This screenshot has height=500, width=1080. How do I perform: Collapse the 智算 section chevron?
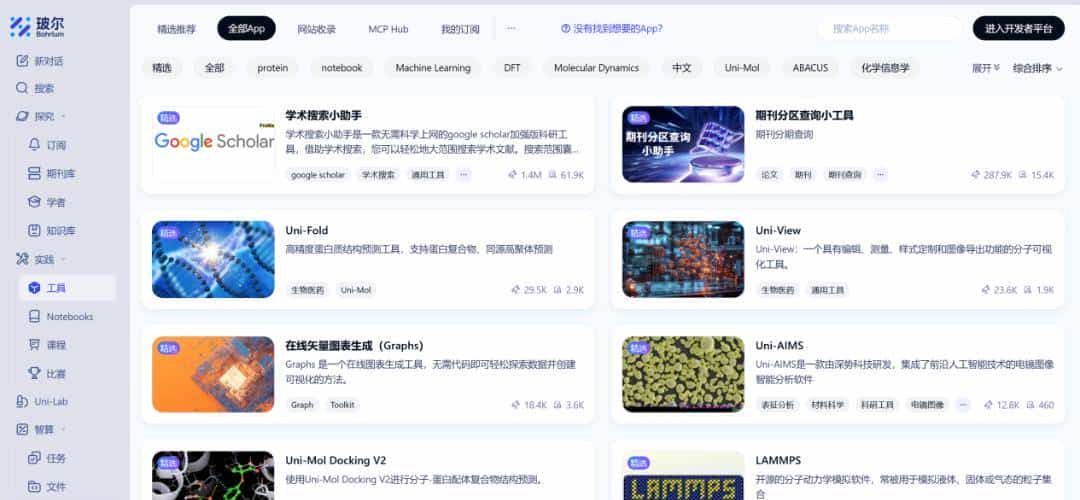coord(63,429)
